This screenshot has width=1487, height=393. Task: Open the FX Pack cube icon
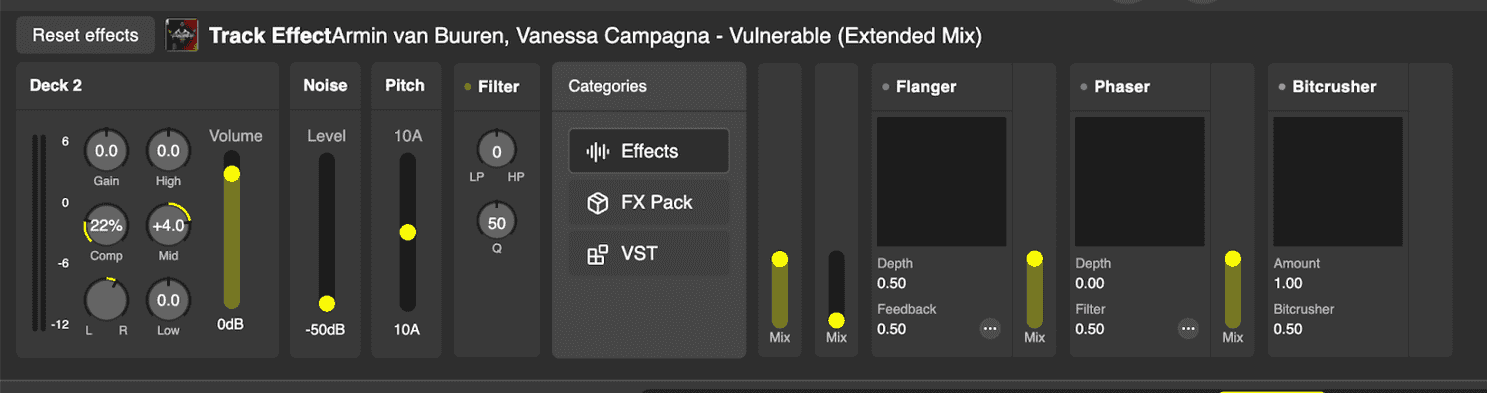click(x=597, y=203)
